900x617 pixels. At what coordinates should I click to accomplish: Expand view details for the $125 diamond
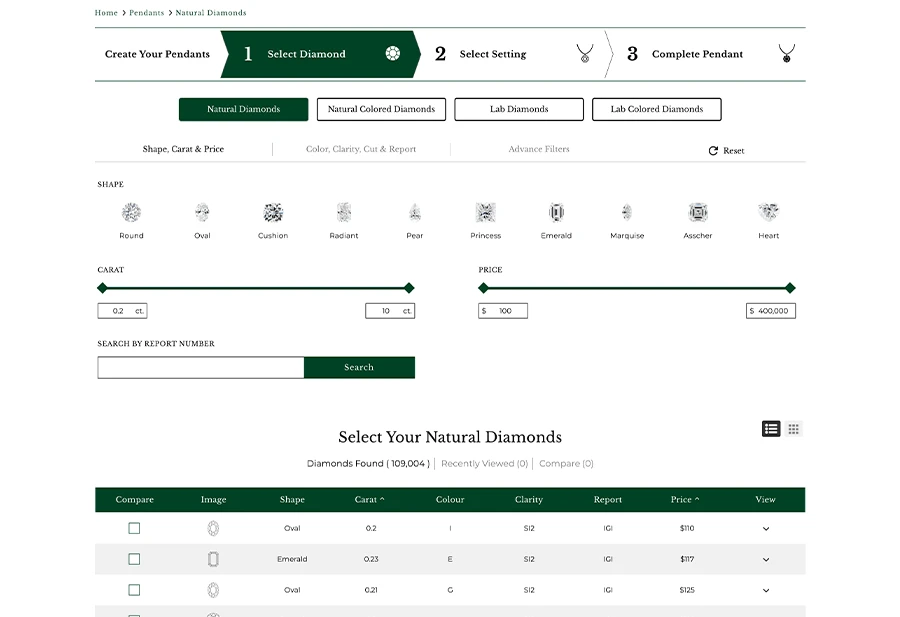(766, 591)
